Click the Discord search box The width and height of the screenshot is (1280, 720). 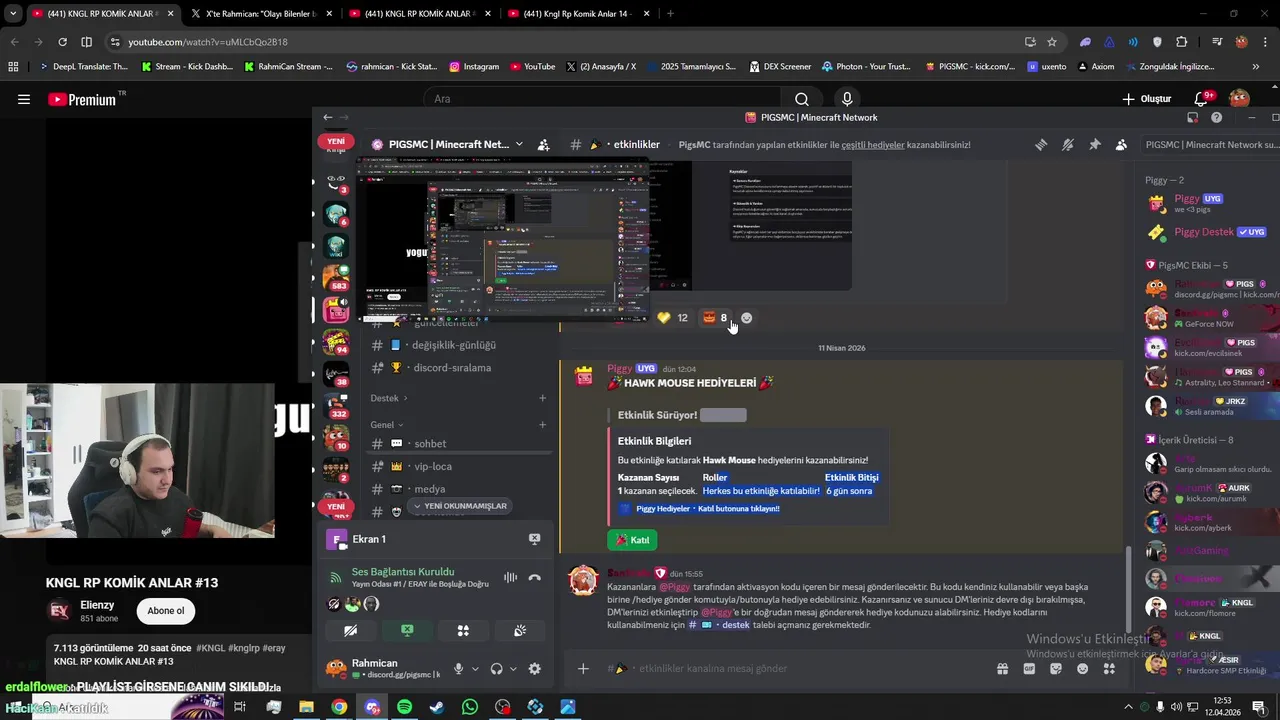tap(1212, 145)
